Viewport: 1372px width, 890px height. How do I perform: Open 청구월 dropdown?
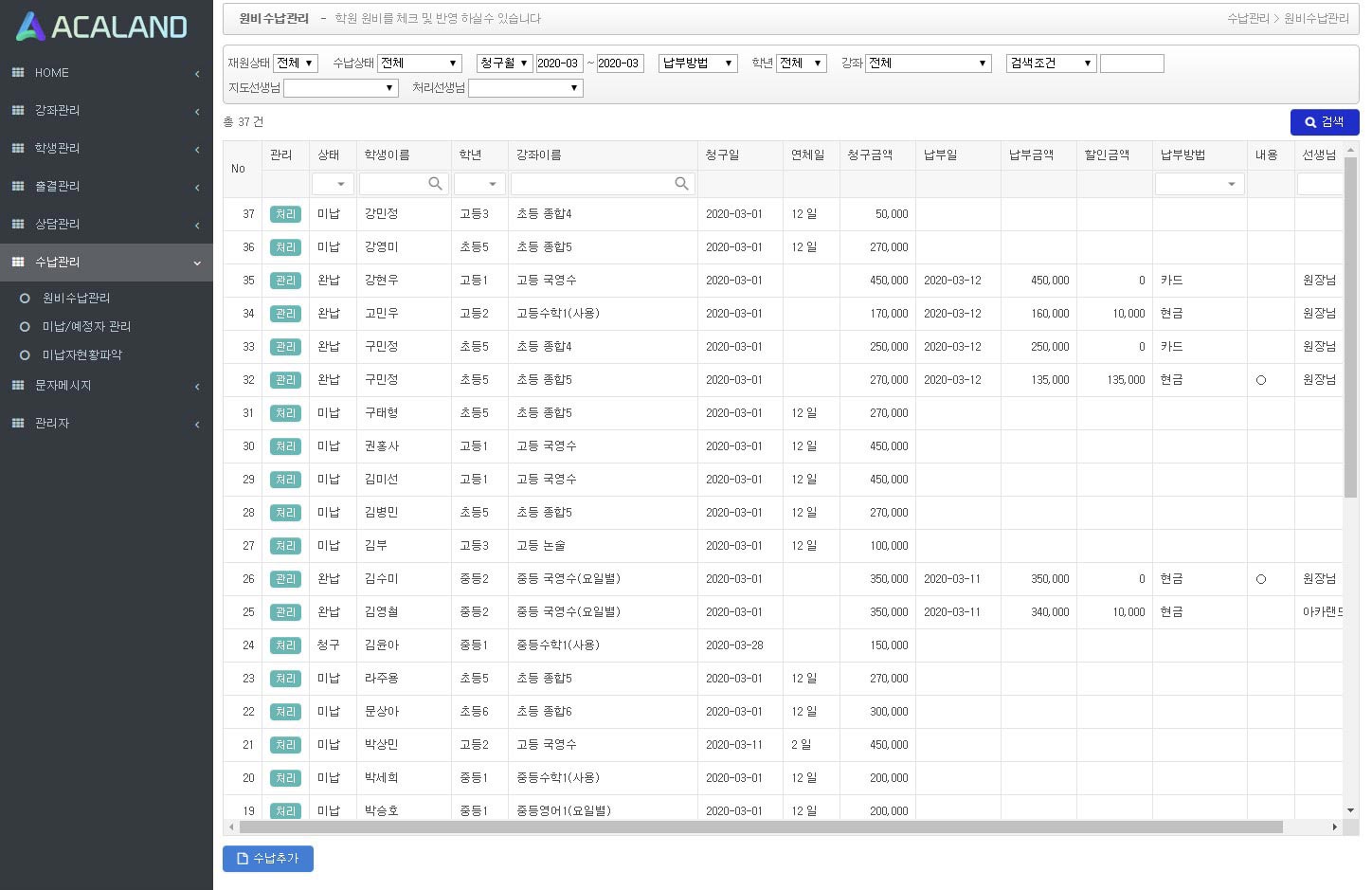click(504, 64)
